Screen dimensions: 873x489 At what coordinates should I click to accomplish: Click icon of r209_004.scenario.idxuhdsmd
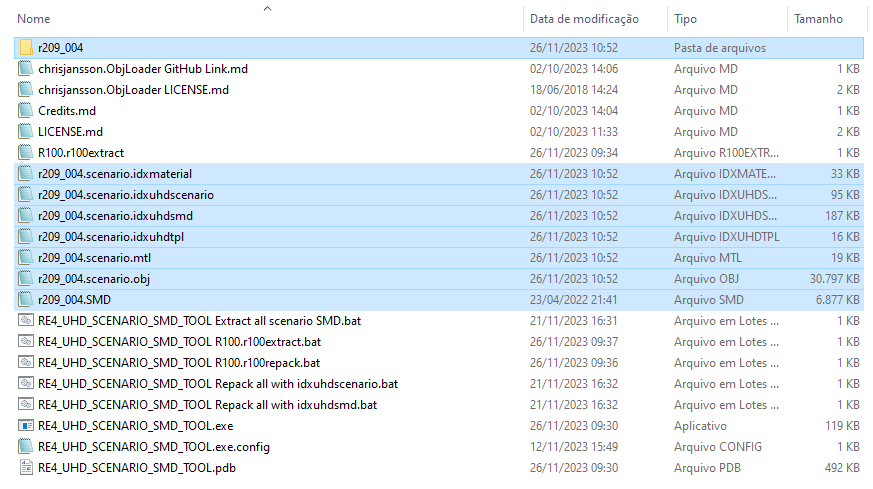[x=26, y=216]
